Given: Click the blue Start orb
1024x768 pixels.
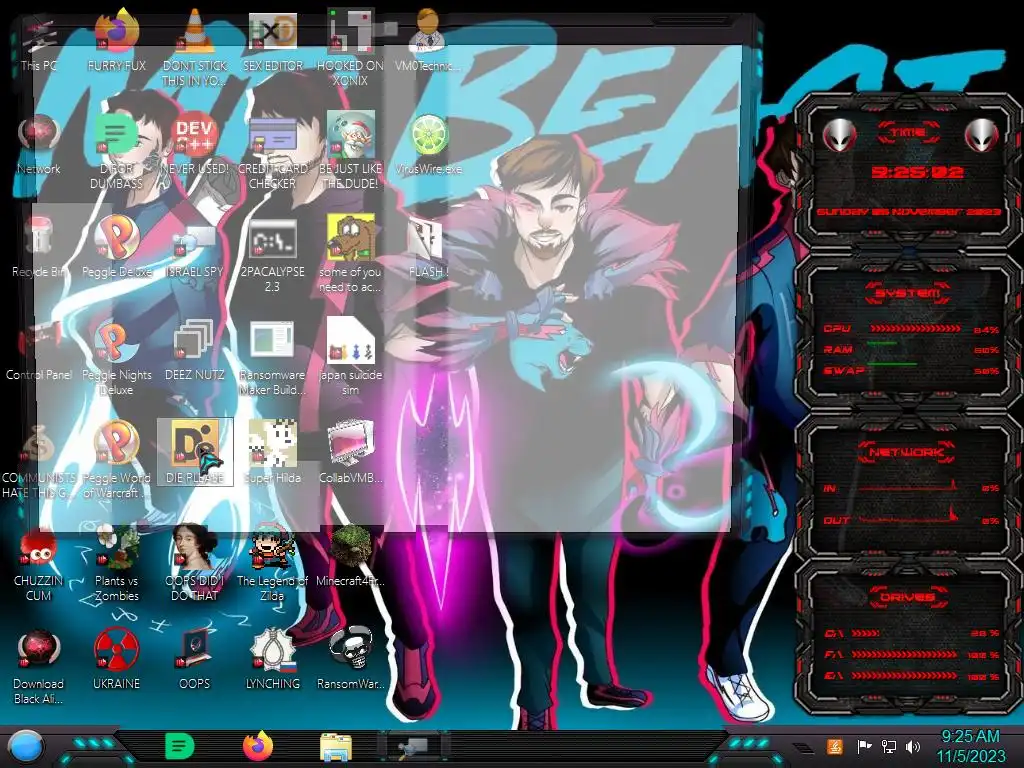Looking at the screenshot, I should [25, 748].
